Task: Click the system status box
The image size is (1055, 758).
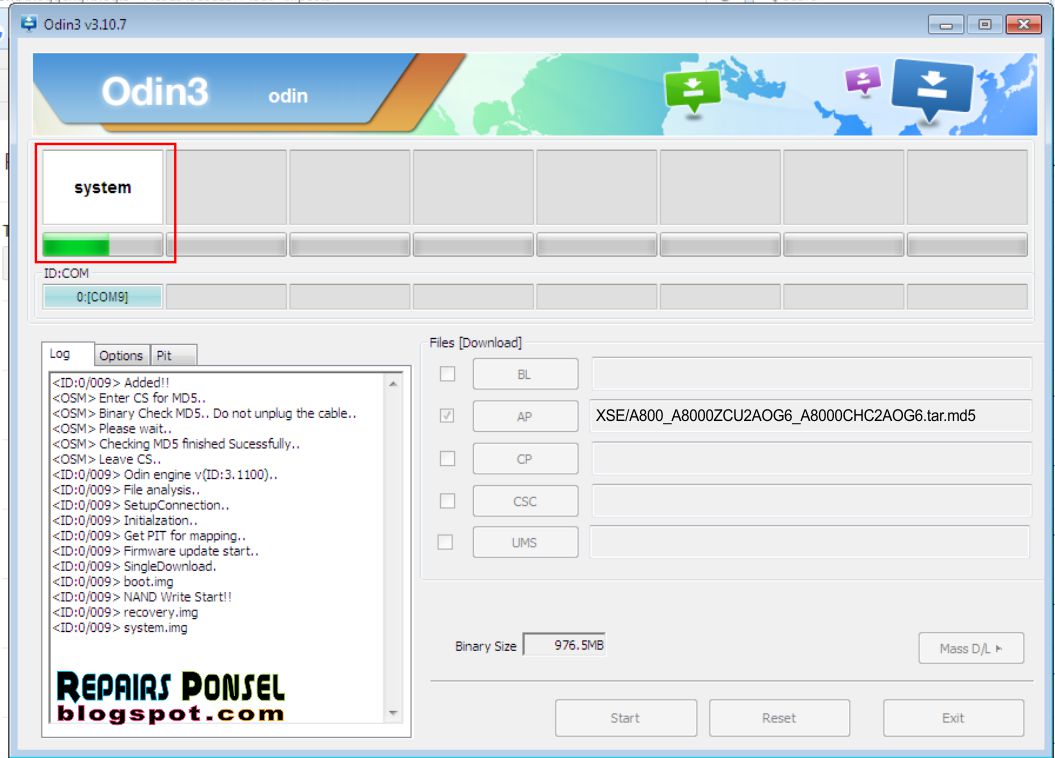Action: click(x=102, y=187)
